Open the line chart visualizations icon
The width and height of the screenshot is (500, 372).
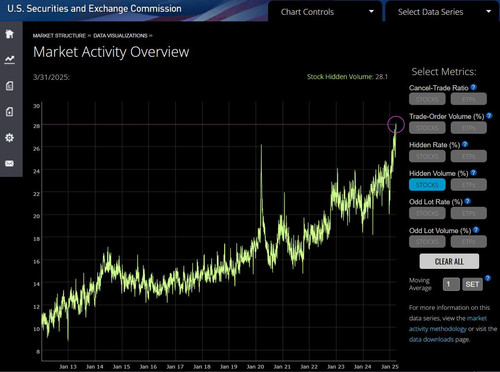(x=10, y=60)
